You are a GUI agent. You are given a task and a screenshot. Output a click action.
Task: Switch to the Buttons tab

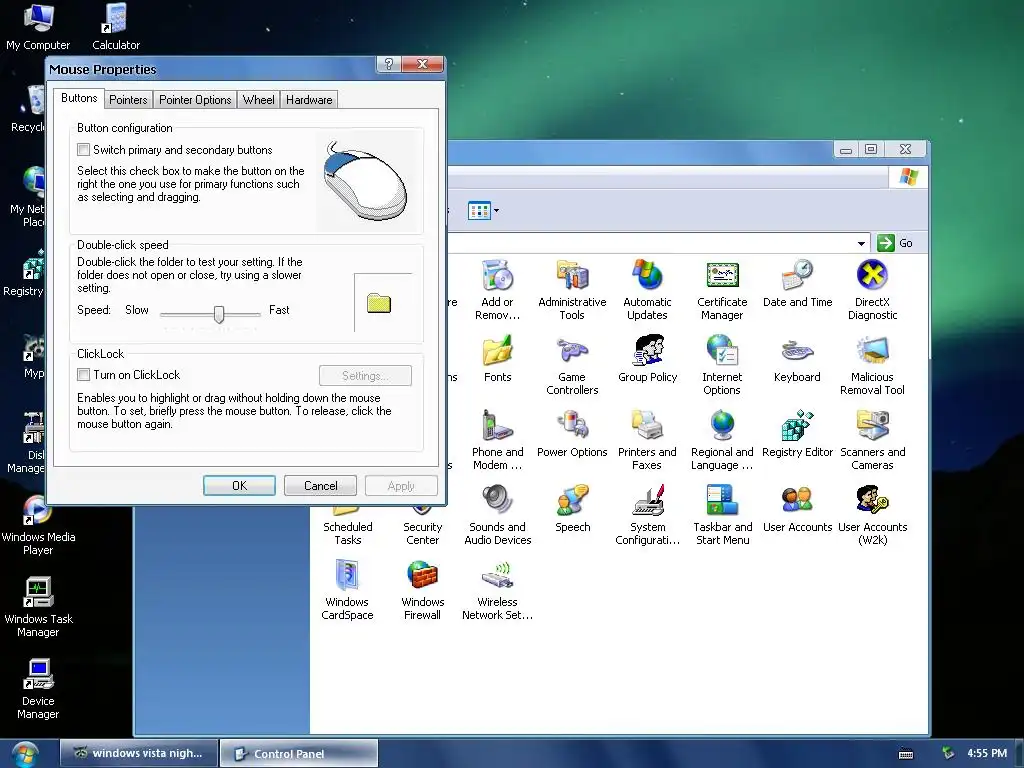pos(79,98)
